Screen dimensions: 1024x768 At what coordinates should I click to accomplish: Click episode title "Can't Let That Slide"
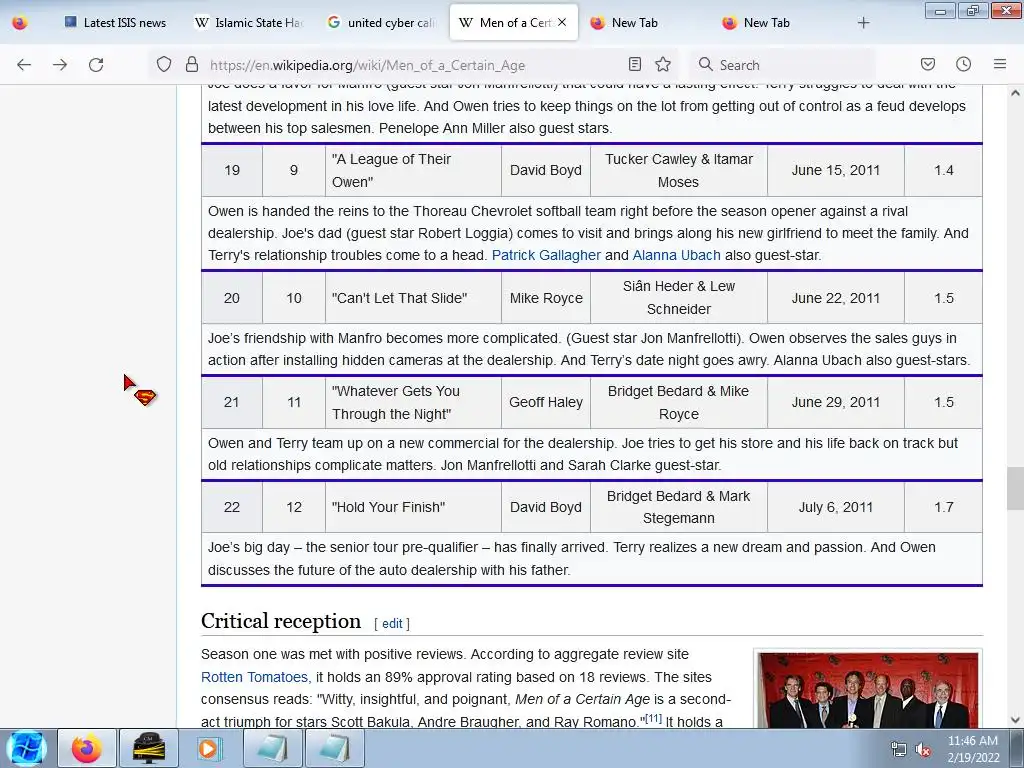[x=399, y=298]
